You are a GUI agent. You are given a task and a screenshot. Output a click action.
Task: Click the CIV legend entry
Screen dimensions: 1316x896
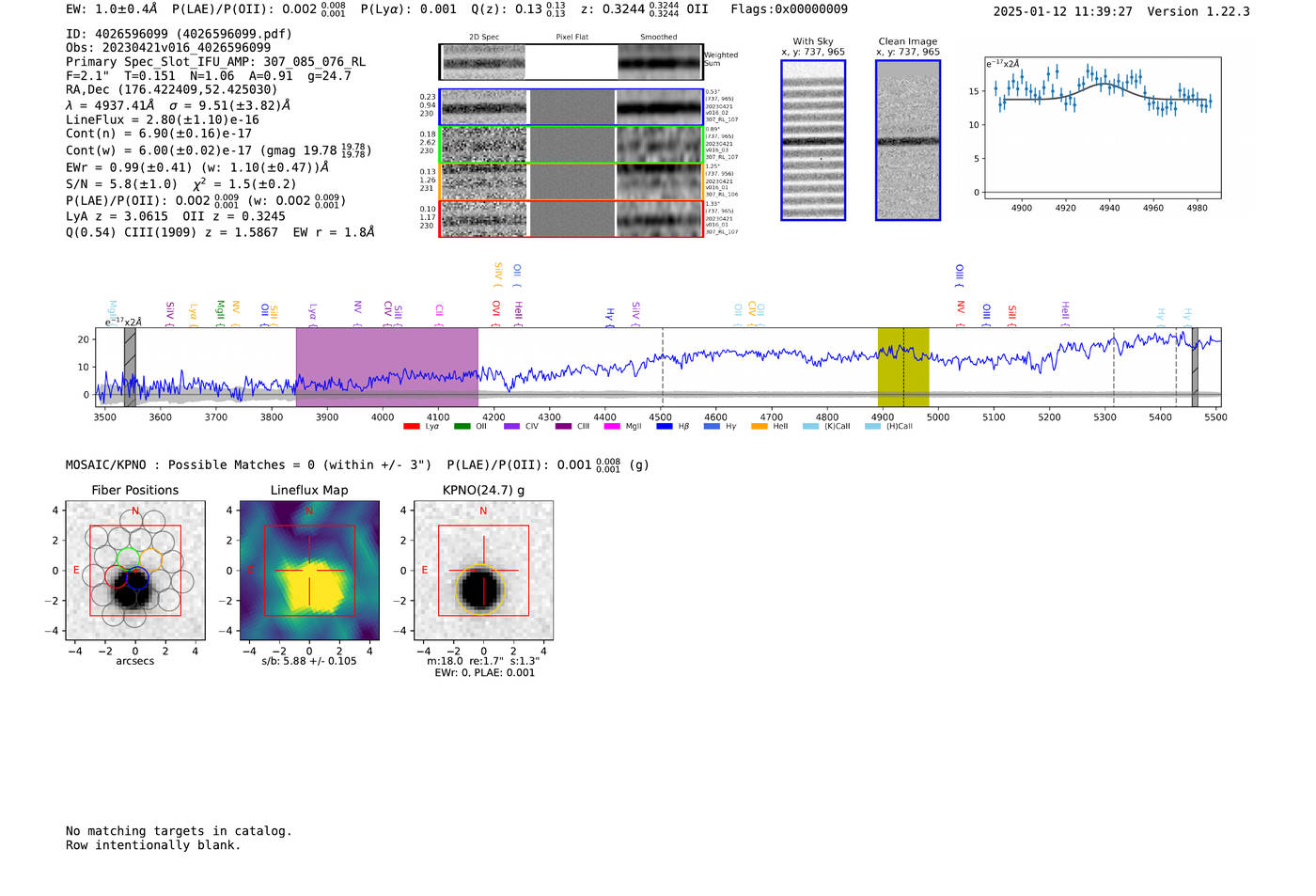coord(521,426)
